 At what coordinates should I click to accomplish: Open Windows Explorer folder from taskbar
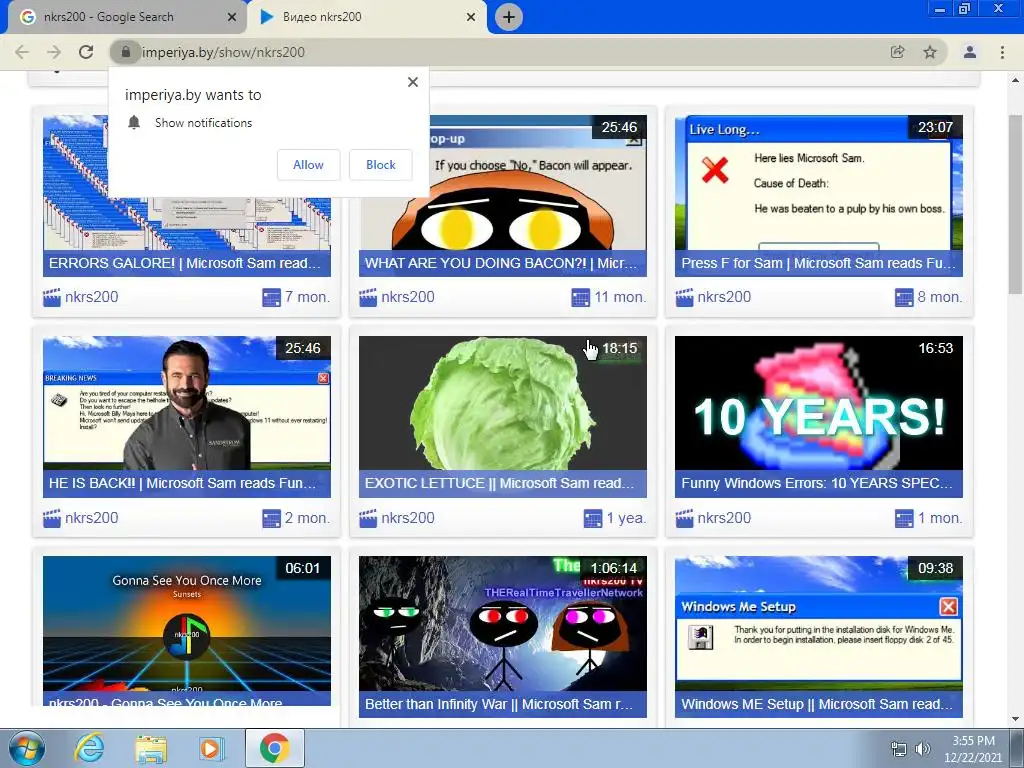[151, 749]
